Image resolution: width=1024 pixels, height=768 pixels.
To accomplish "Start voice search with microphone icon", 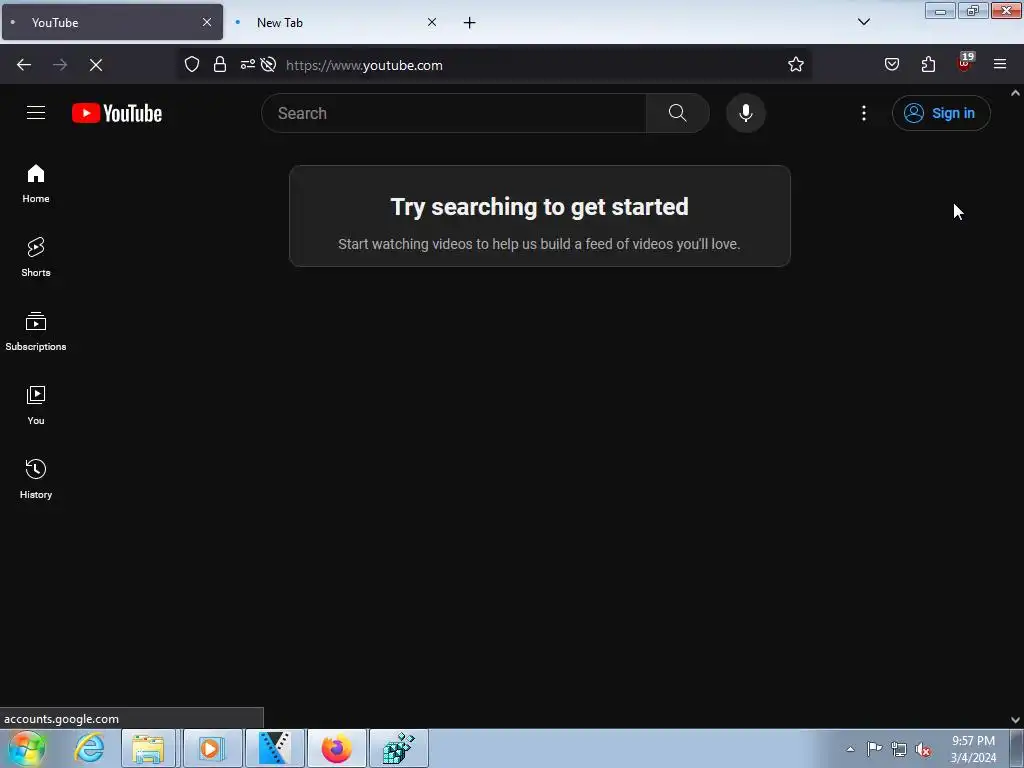I will 745,113.
